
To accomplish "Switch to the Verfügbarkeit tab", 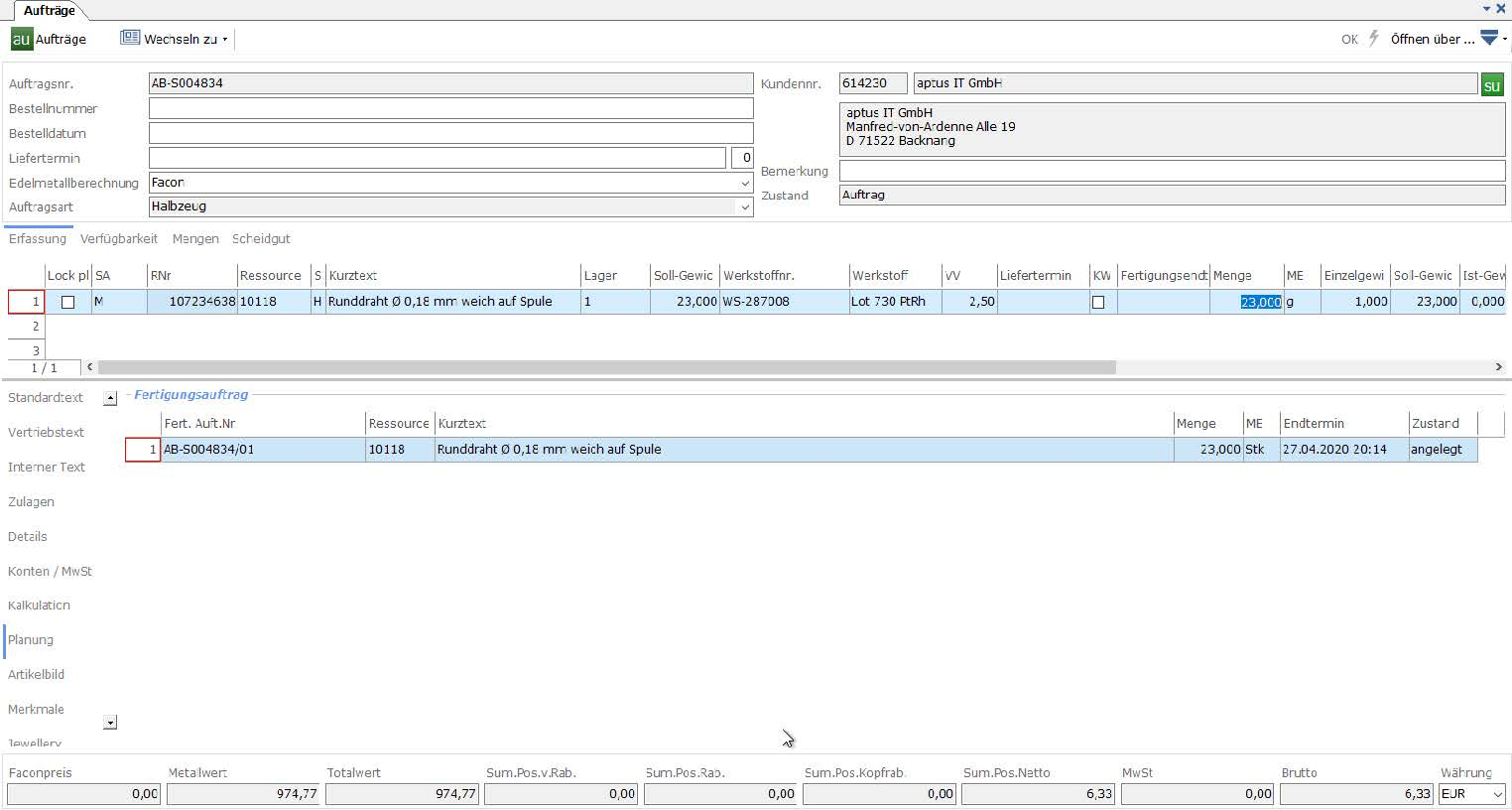I will point(119,239).
